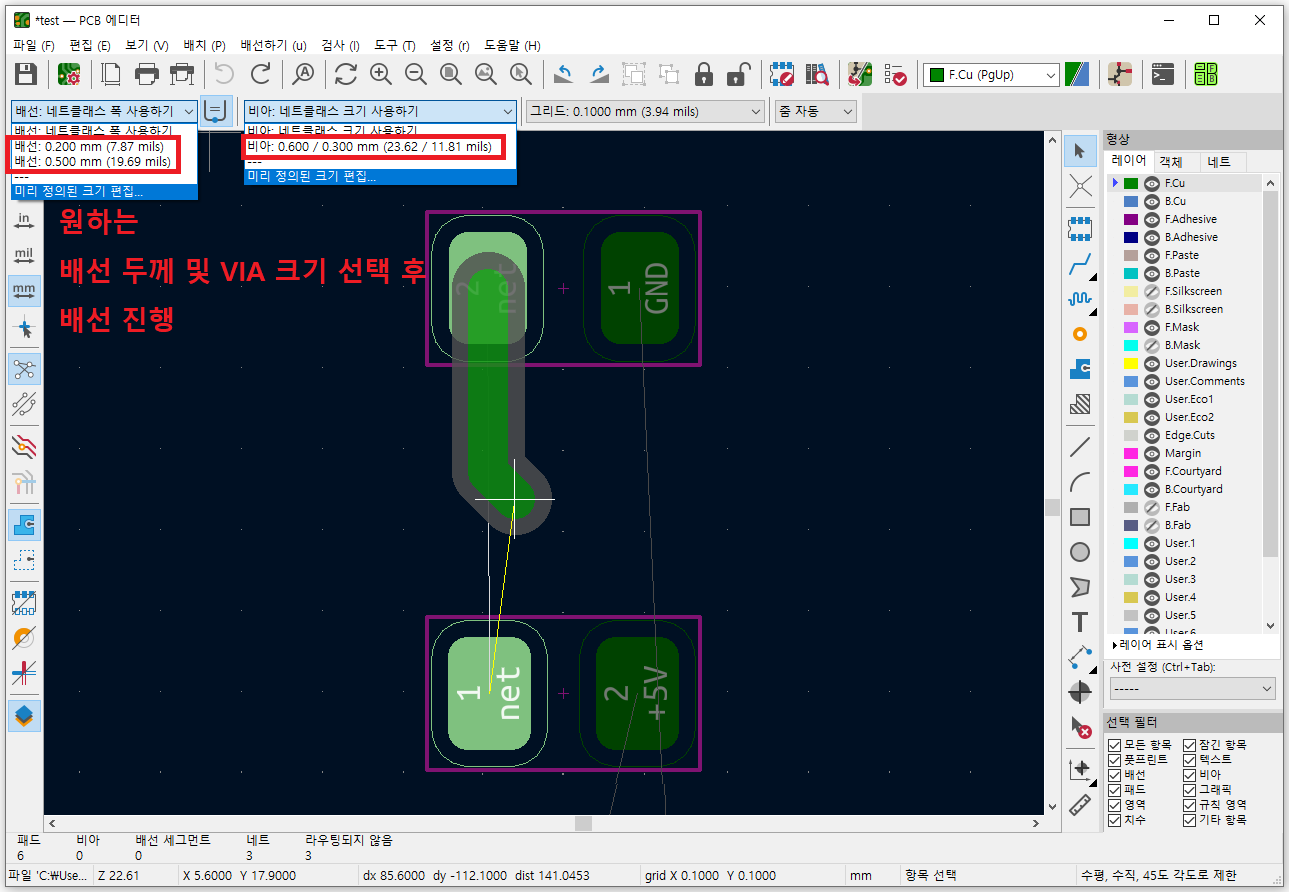Uncheck the 비아 filter checkbox
1289x892 pixels.
1189,775
